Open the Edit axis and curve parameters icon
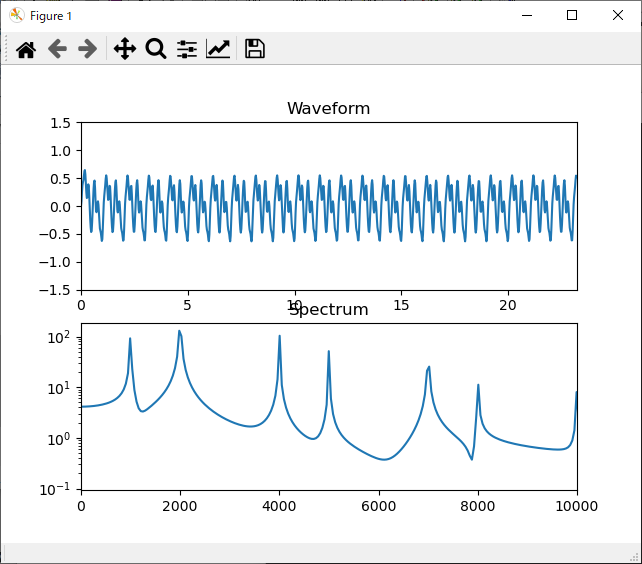The image size is (642, 564). click(x=218, y=49)
